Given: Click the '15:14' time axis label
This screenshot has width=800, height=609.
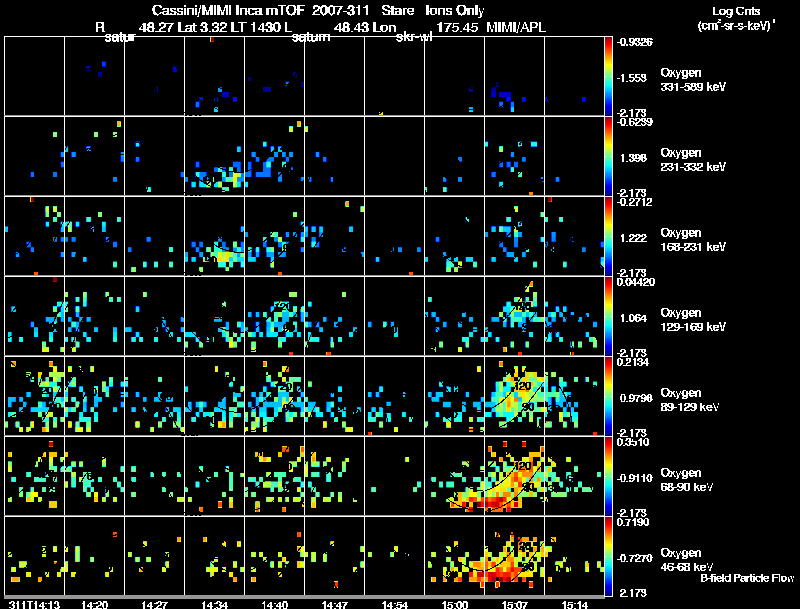Looking at the screenshot, I should click(574, 605).
